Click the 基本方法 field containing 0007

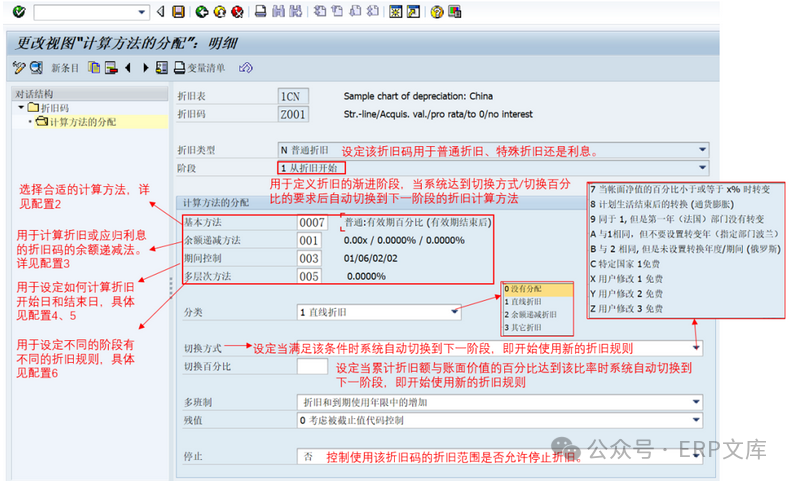point(312,222)
